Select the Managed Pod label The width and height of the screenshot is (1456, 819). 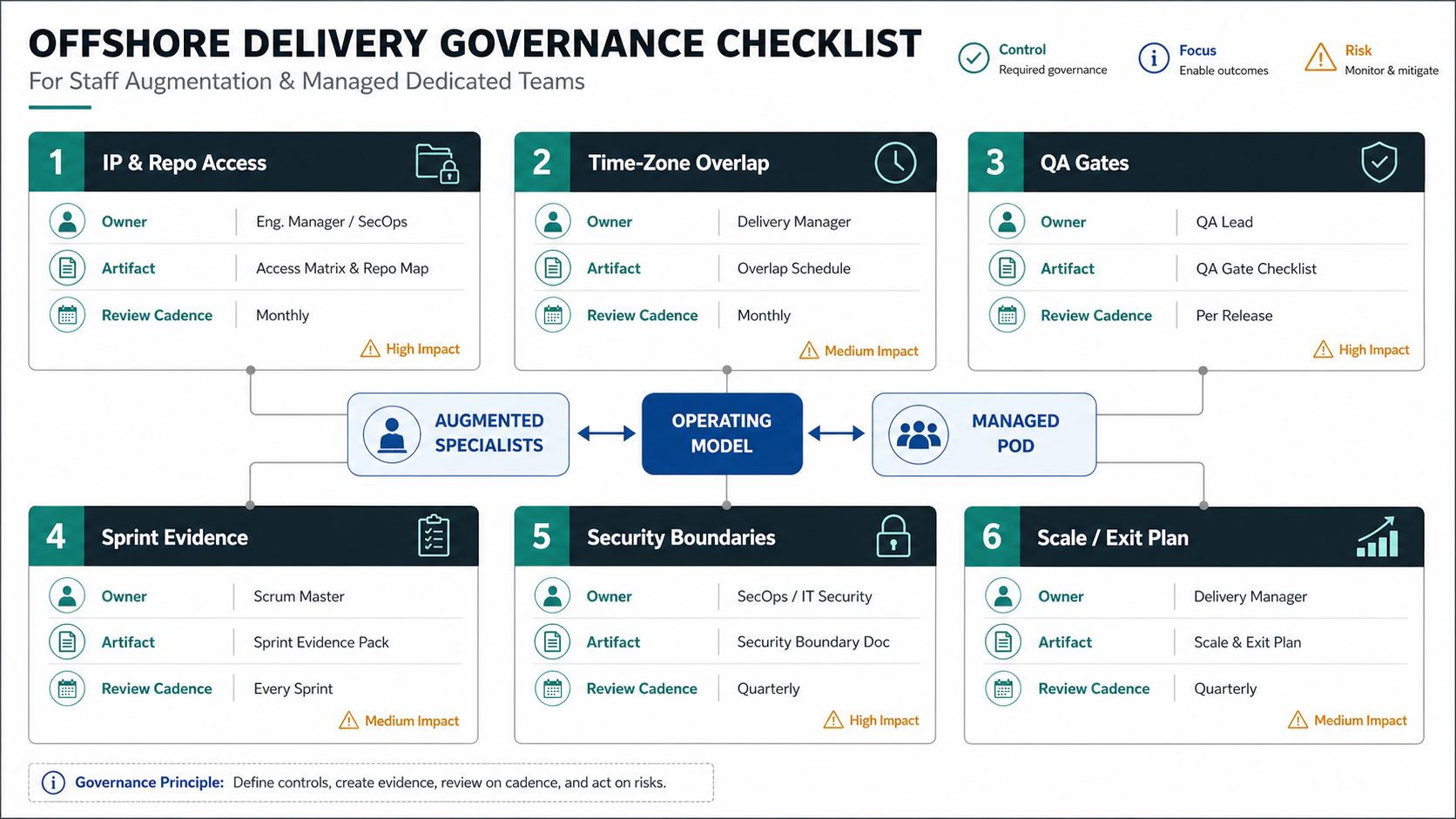pos(1015,433)
